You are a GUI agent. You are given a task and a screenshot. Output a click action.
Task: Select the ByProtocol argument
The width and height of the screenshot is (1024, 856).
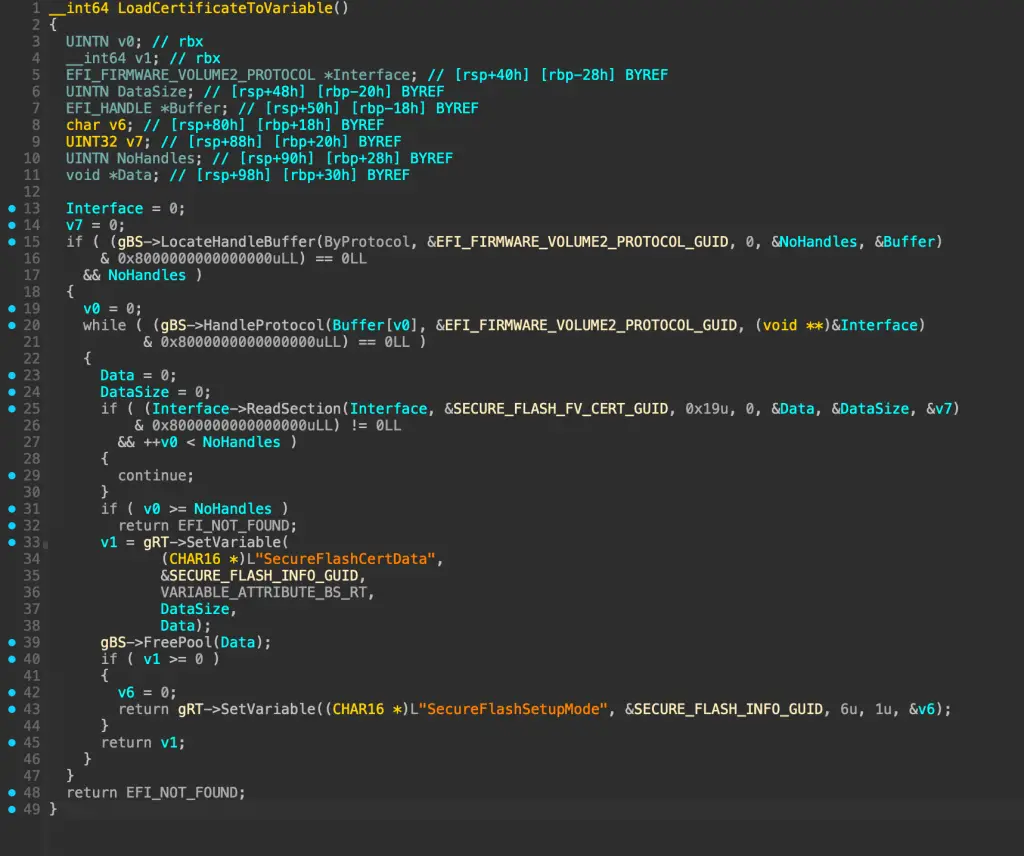367,242
